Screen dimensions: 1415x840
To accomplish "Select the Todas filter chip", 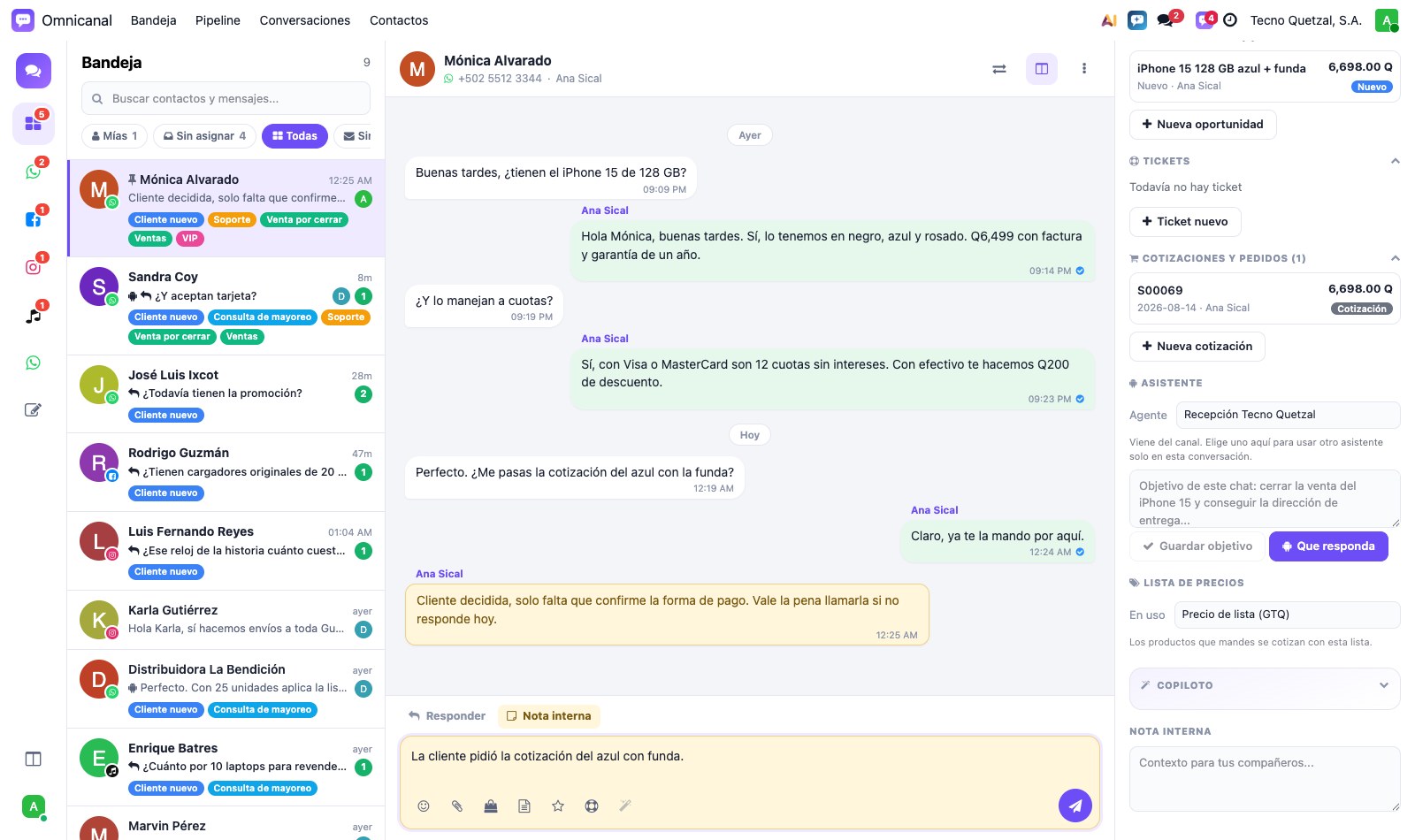I will pos(295,136).
